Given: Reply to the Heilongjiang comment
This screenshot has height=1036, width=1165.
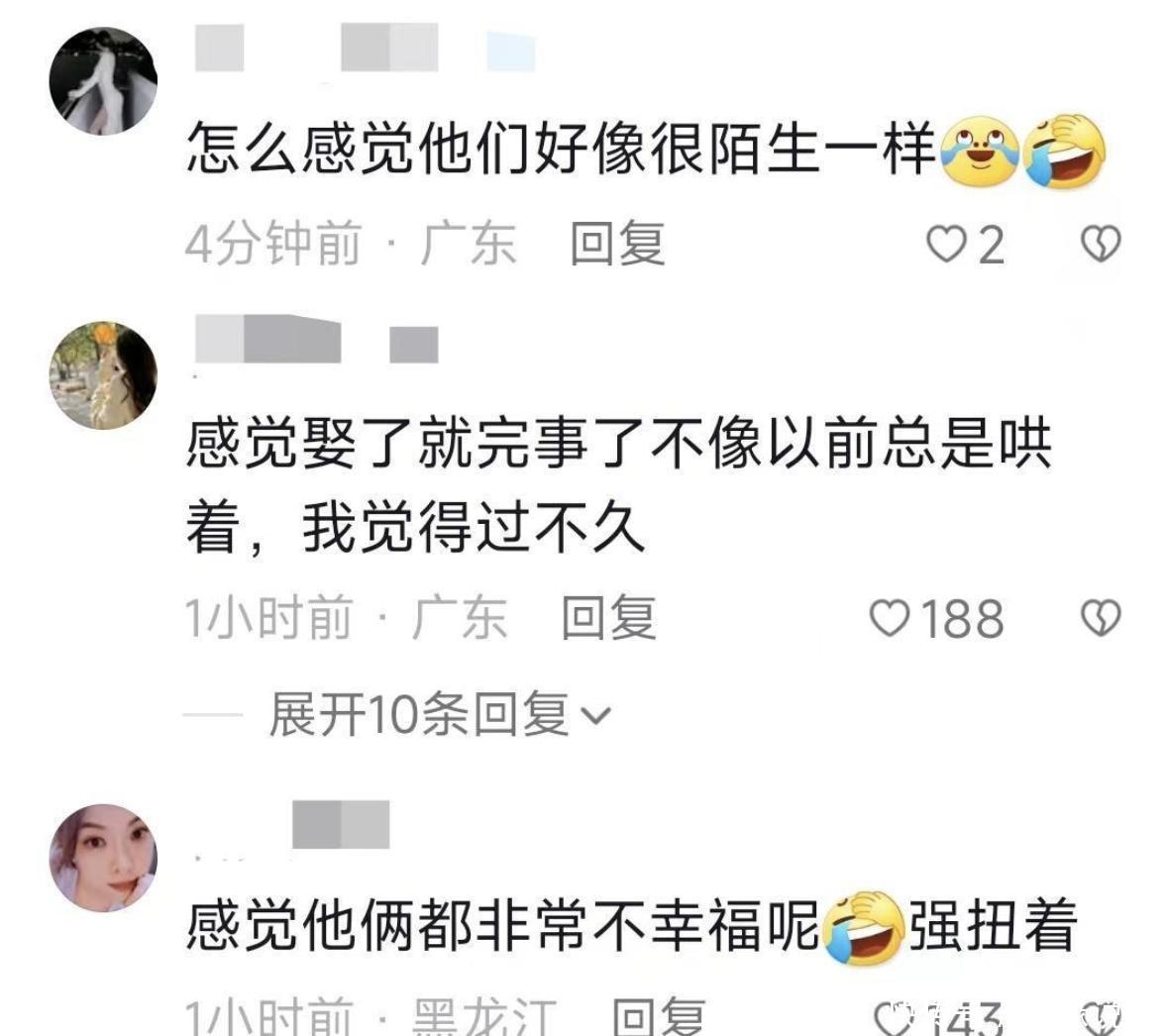Looking at the screenshot, I should point(658,1017).
